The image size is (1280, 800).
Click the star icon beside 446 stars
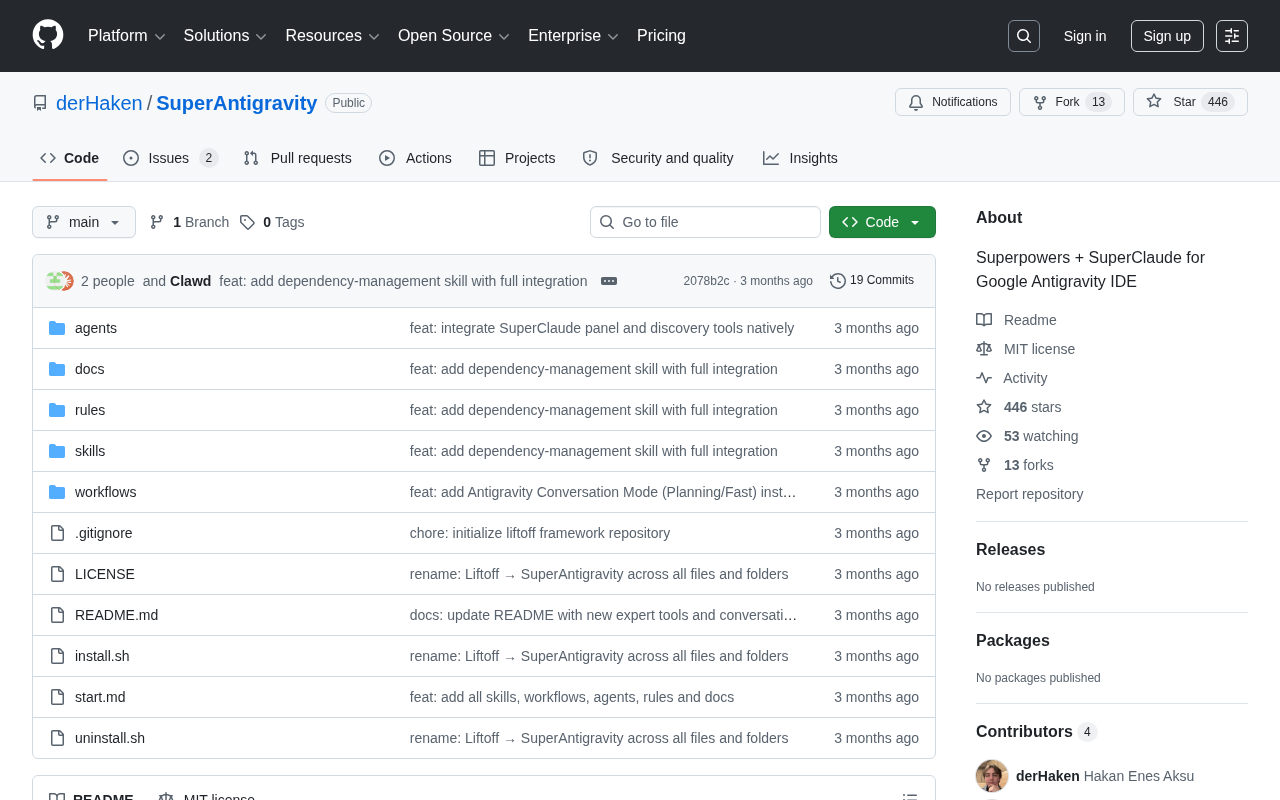pyautogui.click(x=984, y=407)
